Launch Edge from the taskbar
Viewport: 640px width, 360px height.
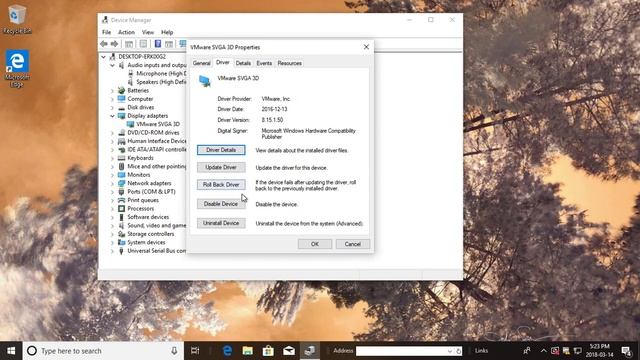227,351
